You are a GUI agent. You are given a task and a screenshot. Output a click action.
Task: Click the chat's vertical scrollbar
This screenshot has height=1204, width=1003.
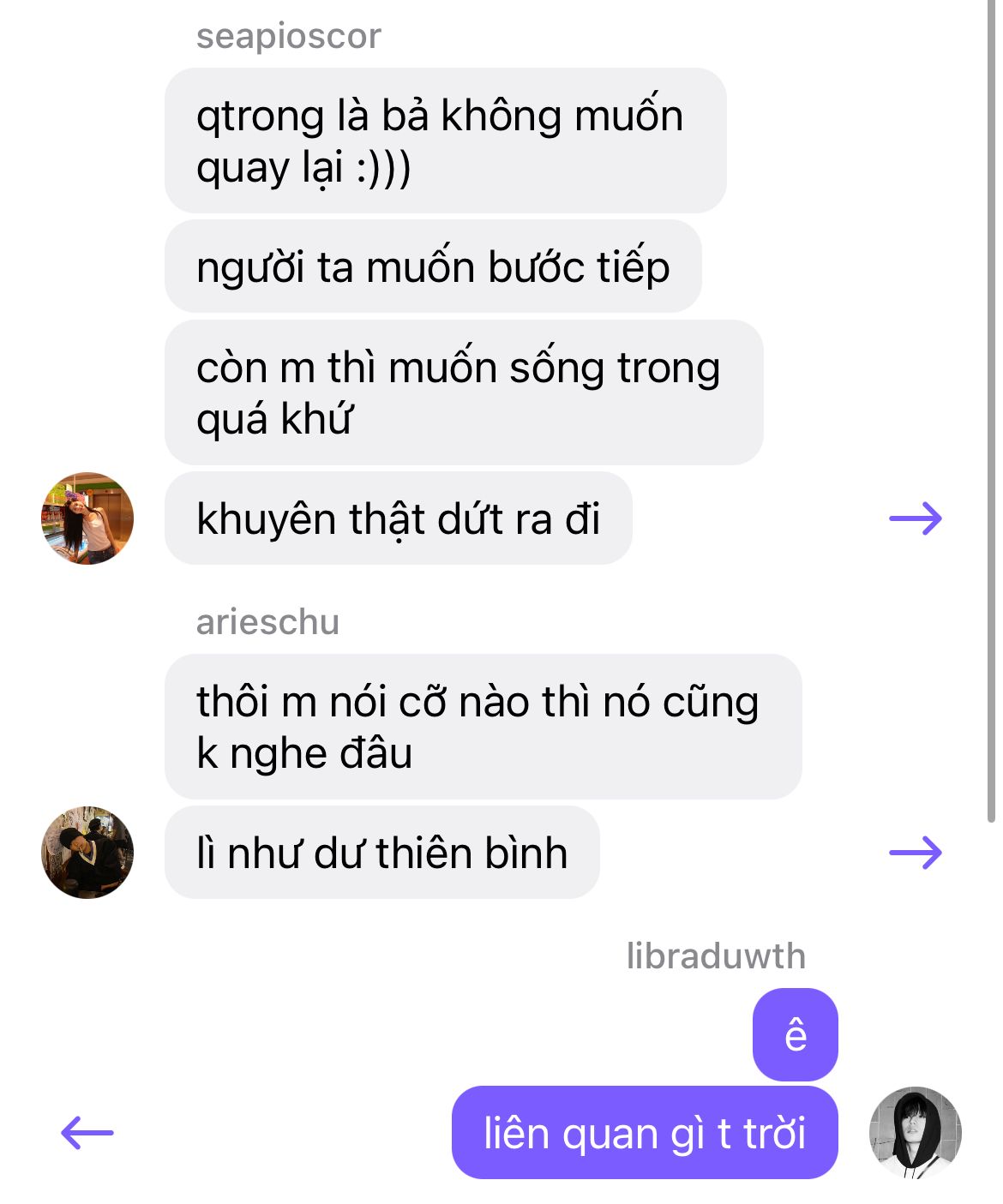(x=991, y=411)
